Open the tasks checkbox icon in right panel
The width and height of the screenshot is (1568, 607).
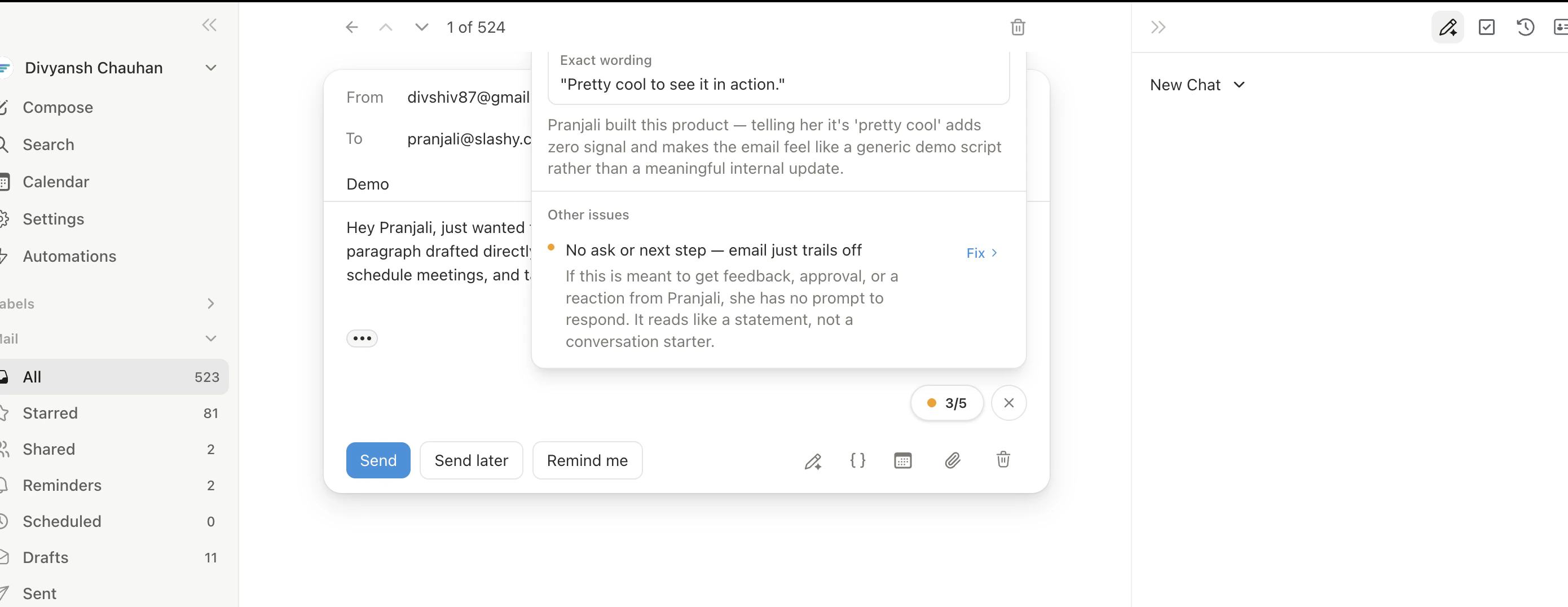point(1486,28)
